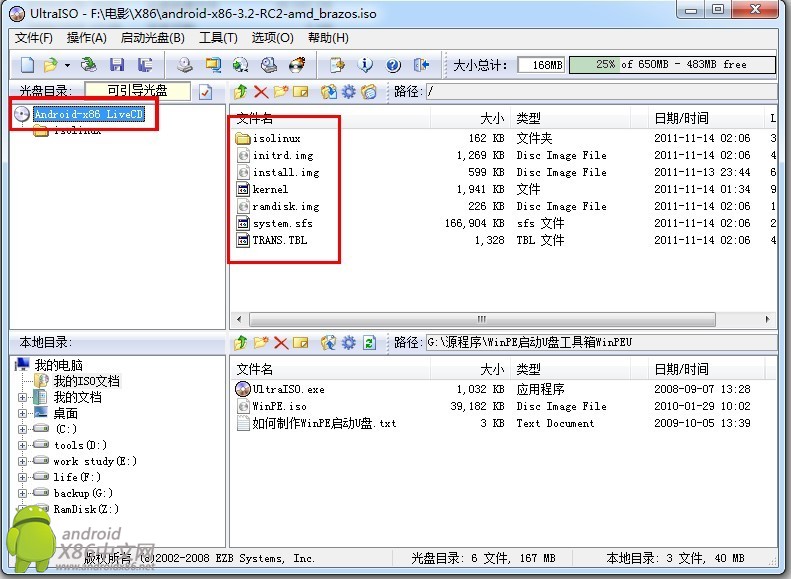Click the Make CD/DVD image drive icon
791x579 pixels.
coord(185,65)
